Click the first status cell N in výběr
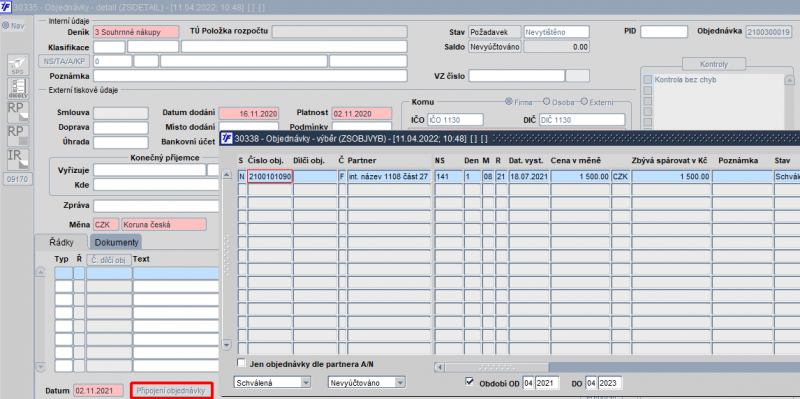The width and height of the screenshot is (800, 399). (x=242, y=177)
